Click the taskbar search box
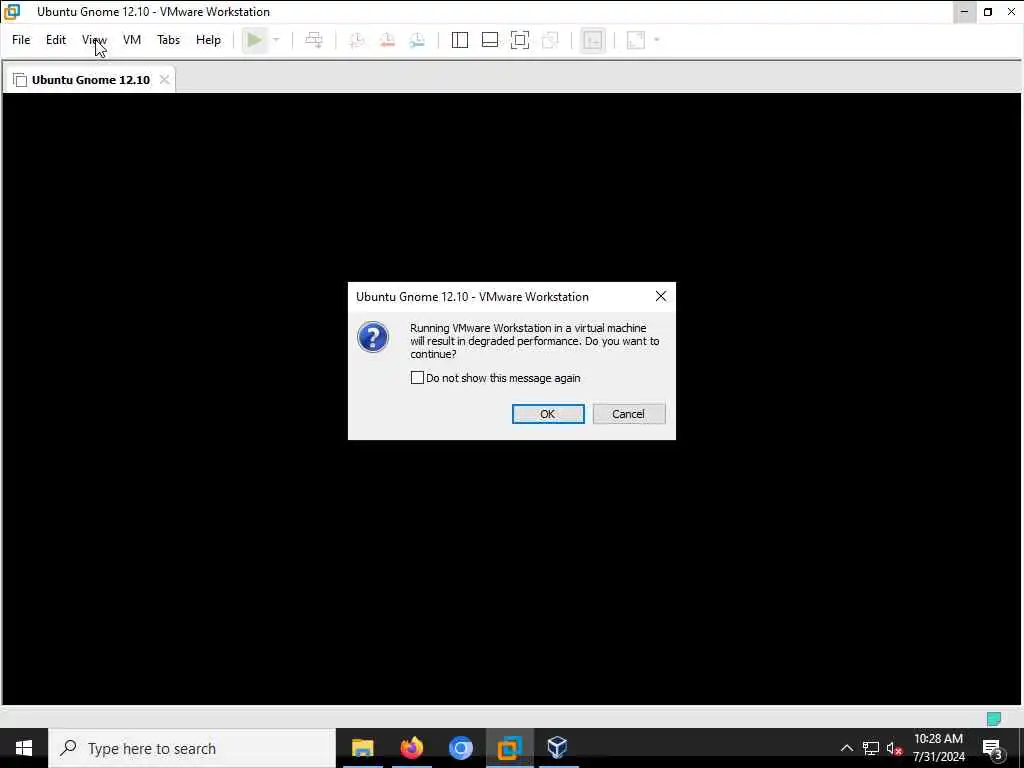The height and width of the screenshot is (768, 1024). (x=192, y=748)
